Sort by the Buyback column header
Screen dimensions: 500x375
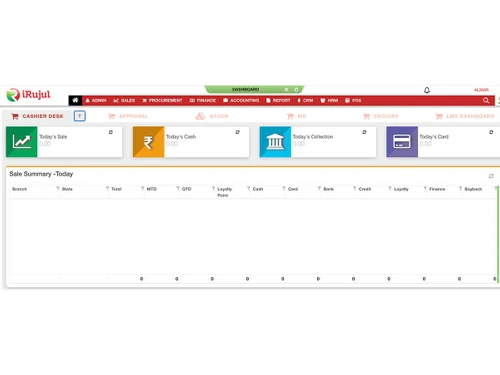coord(473,189)
